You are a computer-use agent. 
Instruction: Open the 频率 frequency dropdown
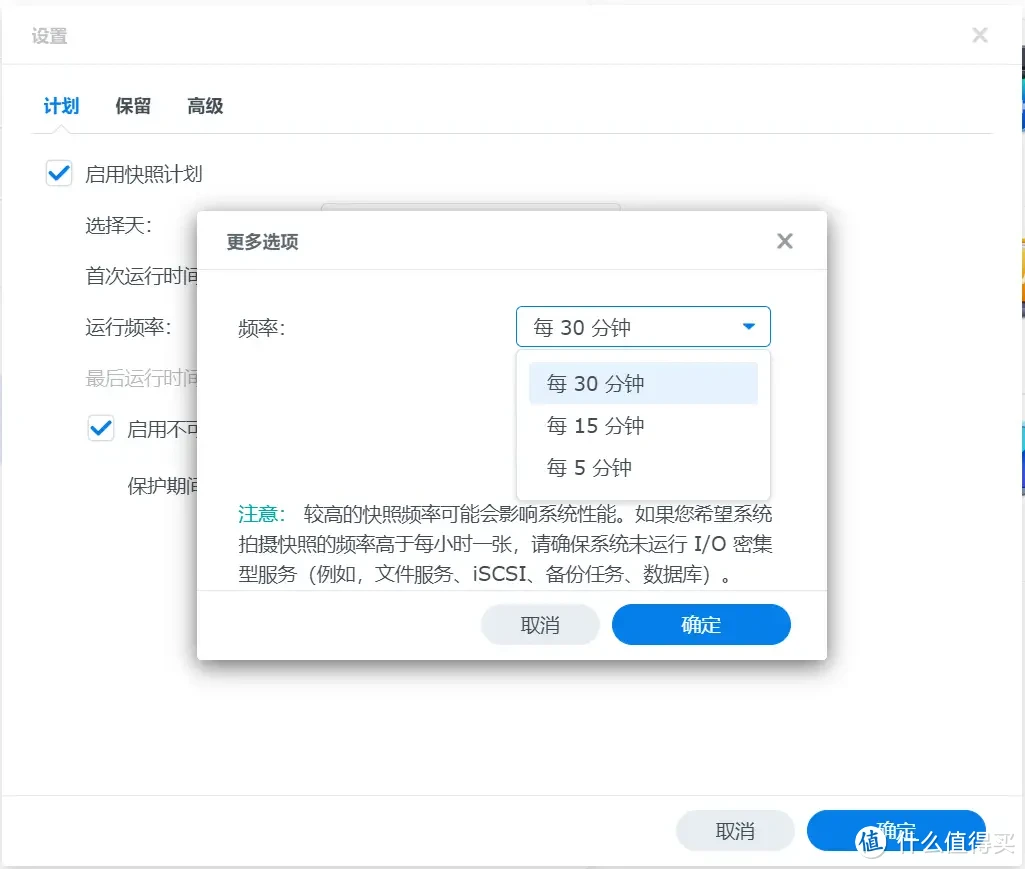643,326
